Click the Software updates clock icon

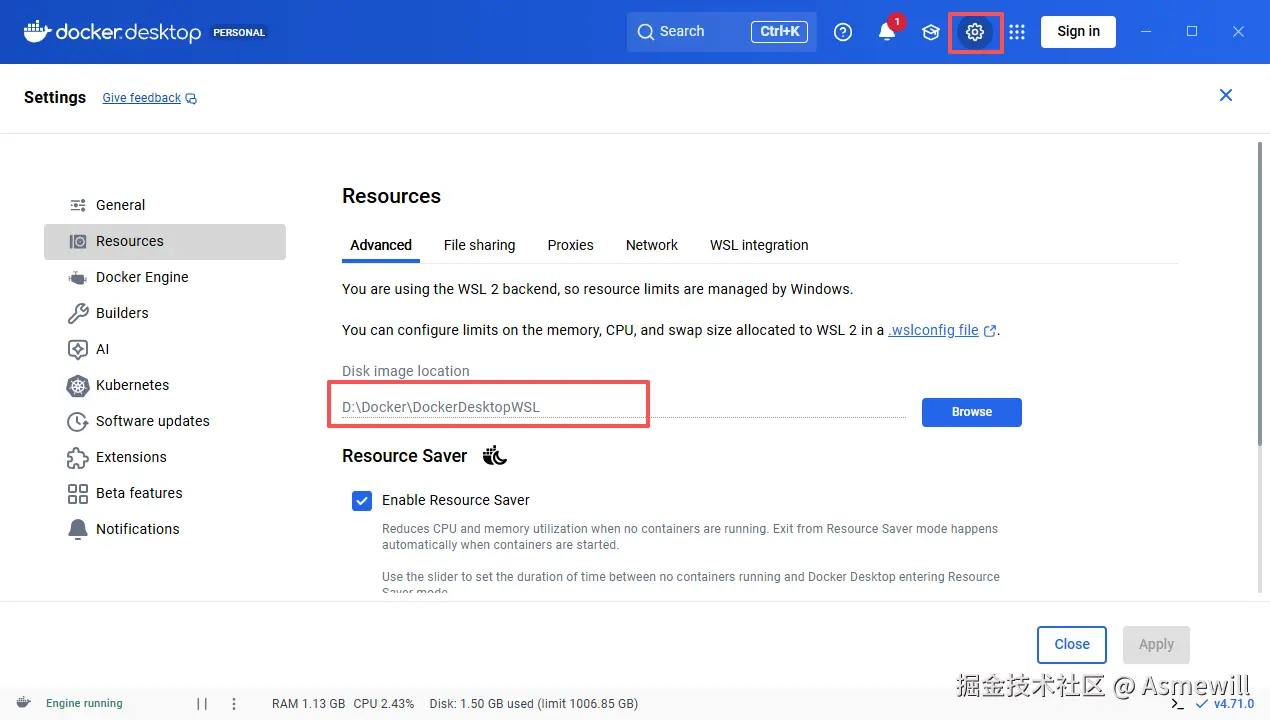[78, 421]
